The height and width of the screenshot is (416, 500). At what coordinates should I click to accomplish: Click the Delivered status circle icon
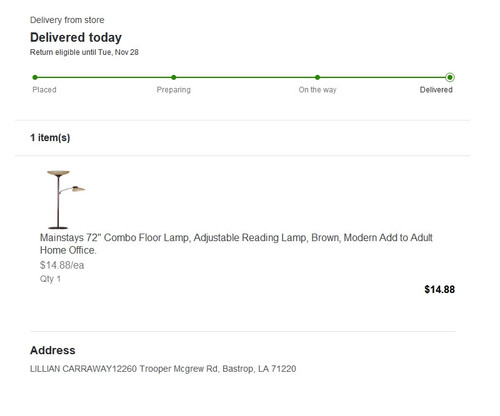pyautogui.click(x=450, y=77)
